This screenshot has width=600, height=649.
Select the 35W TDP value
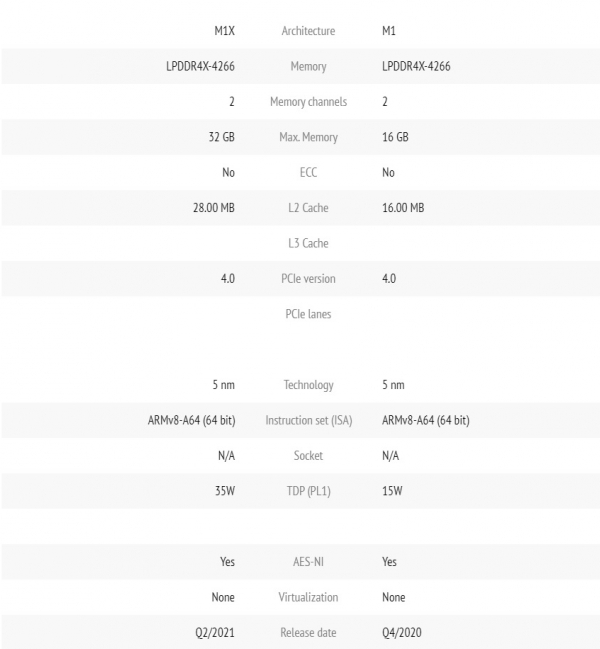(223, 491)
